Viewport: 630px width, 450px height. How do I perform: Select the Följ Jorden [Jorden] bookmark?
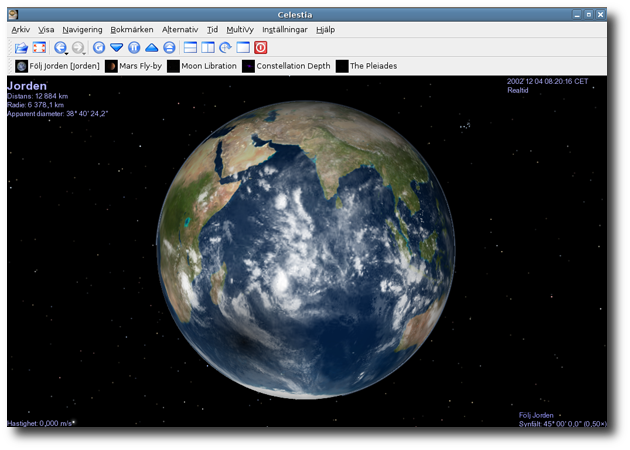(x=57, y=66)
